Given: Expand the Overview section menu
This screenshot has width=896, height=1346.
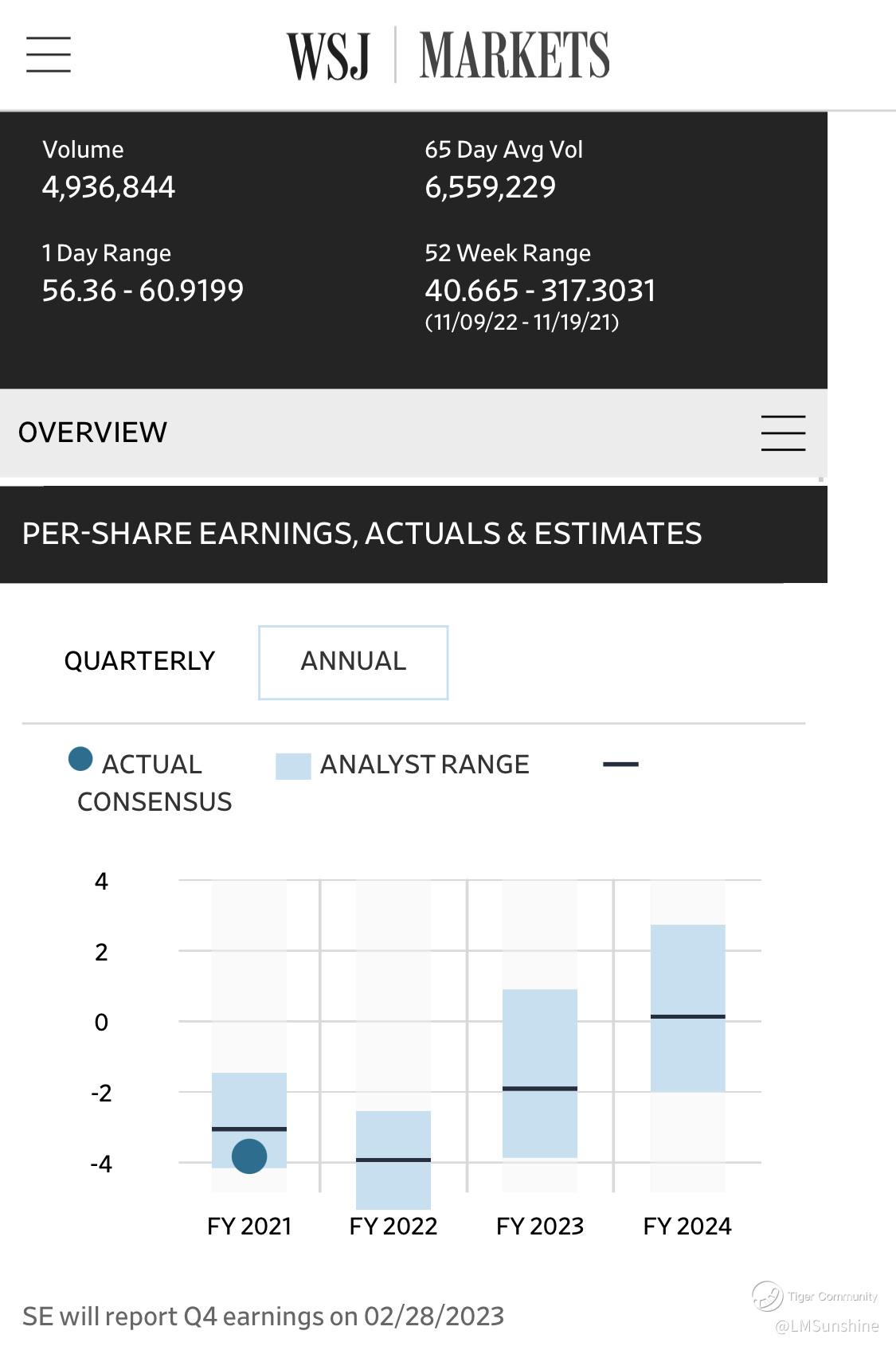Looking at the screenshot, I should click(x=783, y=433).
